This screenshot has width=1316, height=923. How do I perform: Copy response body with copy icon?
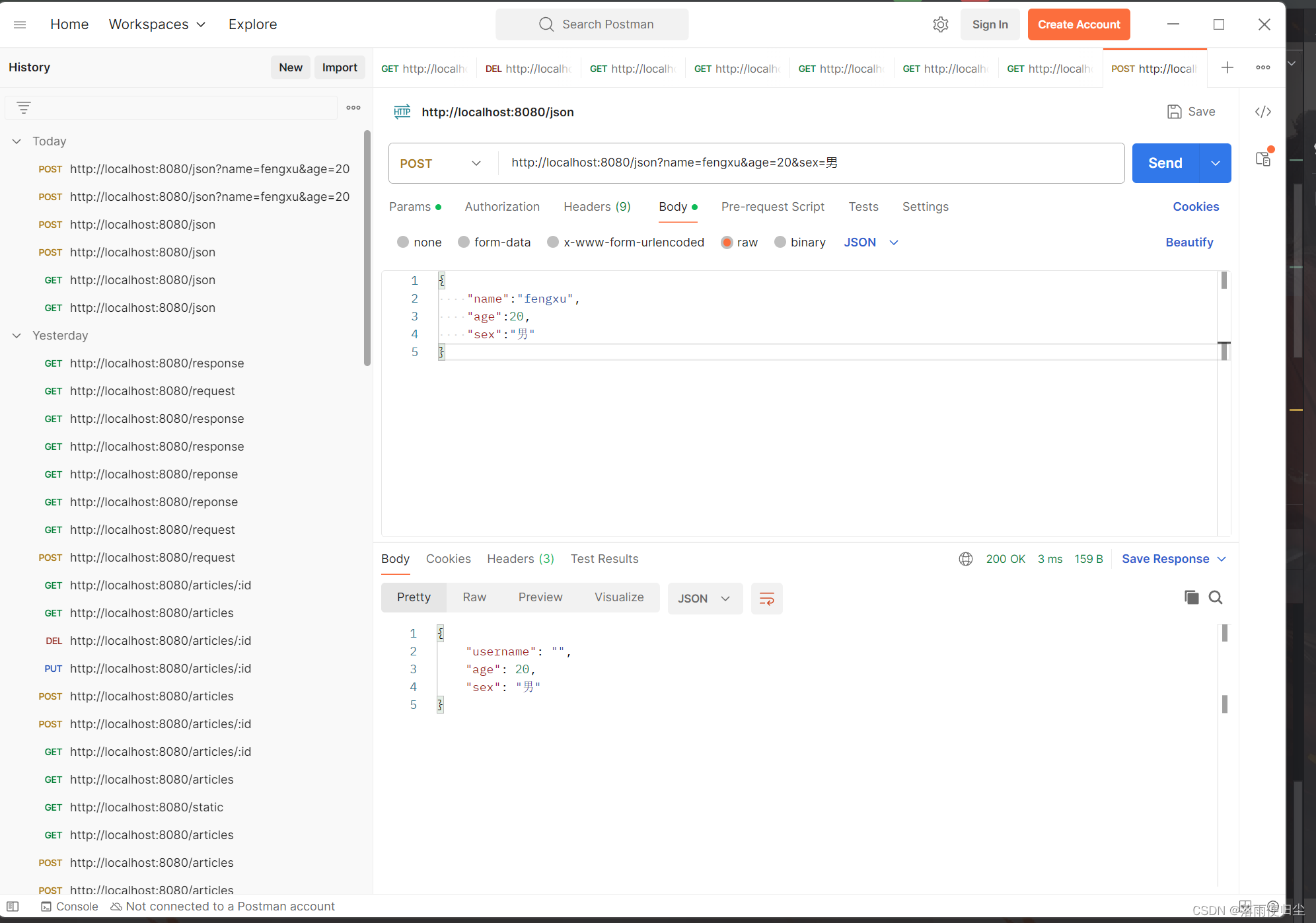point(1191,597)
